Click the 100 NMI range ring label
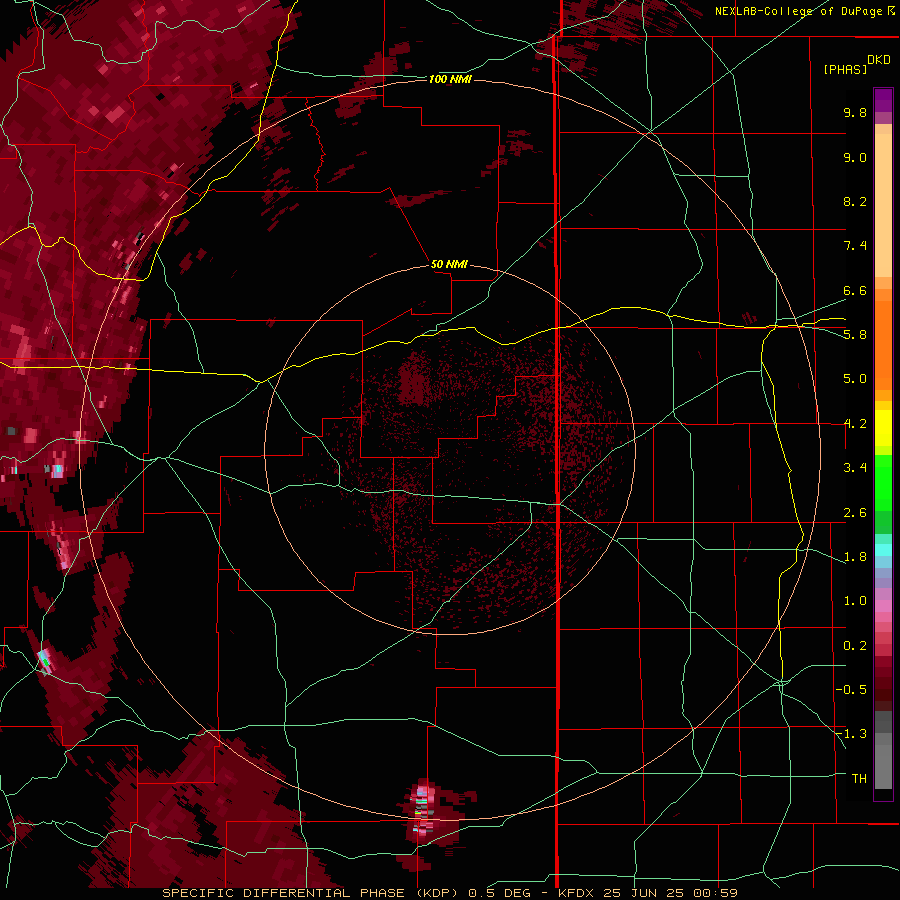This screenshot has height=900, width=900. point(450,79)
